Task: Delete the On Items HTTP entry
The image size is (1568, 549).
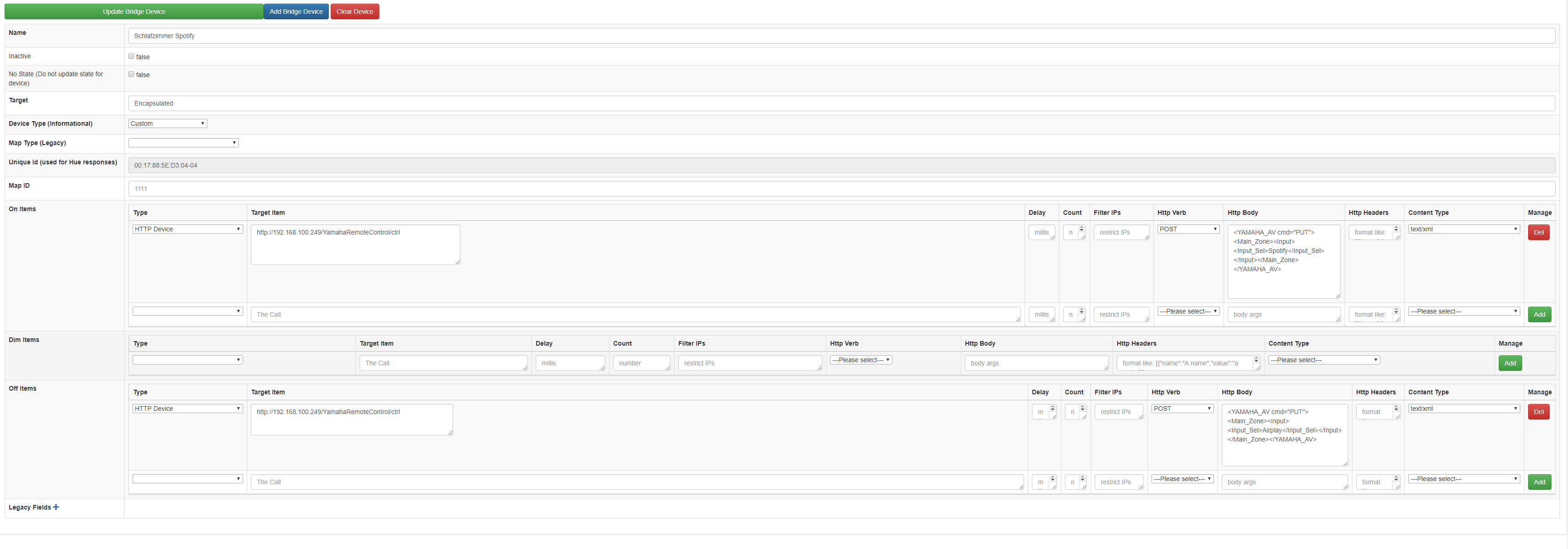Action: point(1538,232)
